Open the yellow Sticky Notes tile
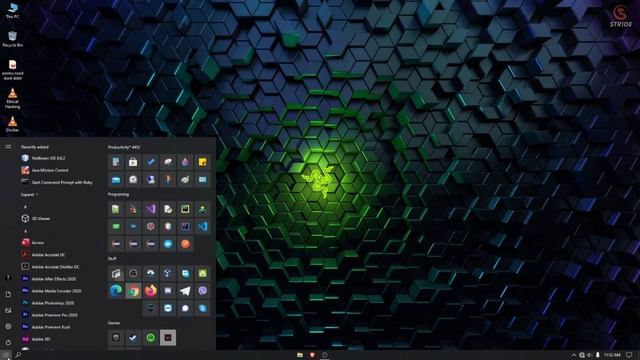 point(202,162)
